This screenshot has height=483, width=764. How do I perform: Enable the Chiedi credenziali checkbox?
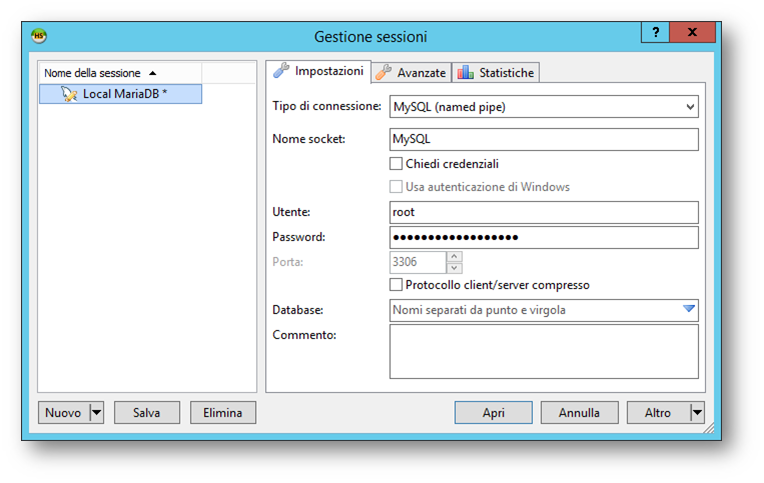[396, 164]
